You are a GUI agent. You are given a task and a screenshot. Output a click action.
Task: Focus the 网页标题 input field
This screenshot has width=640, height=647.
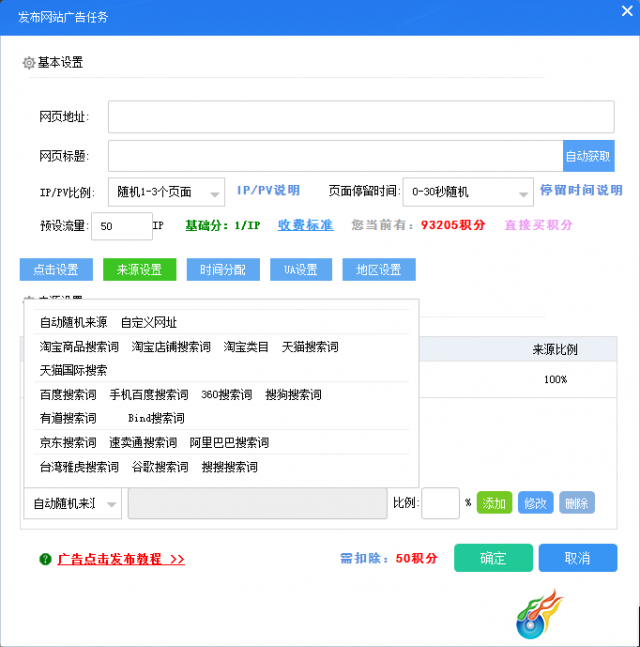pyautogui.click(x=335, y=156)
